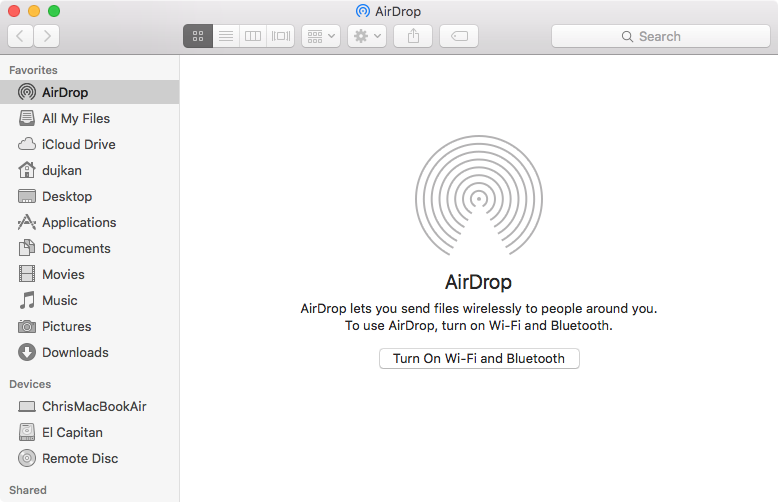
Task: Select El Capitan disk icon
Action: 27,432
